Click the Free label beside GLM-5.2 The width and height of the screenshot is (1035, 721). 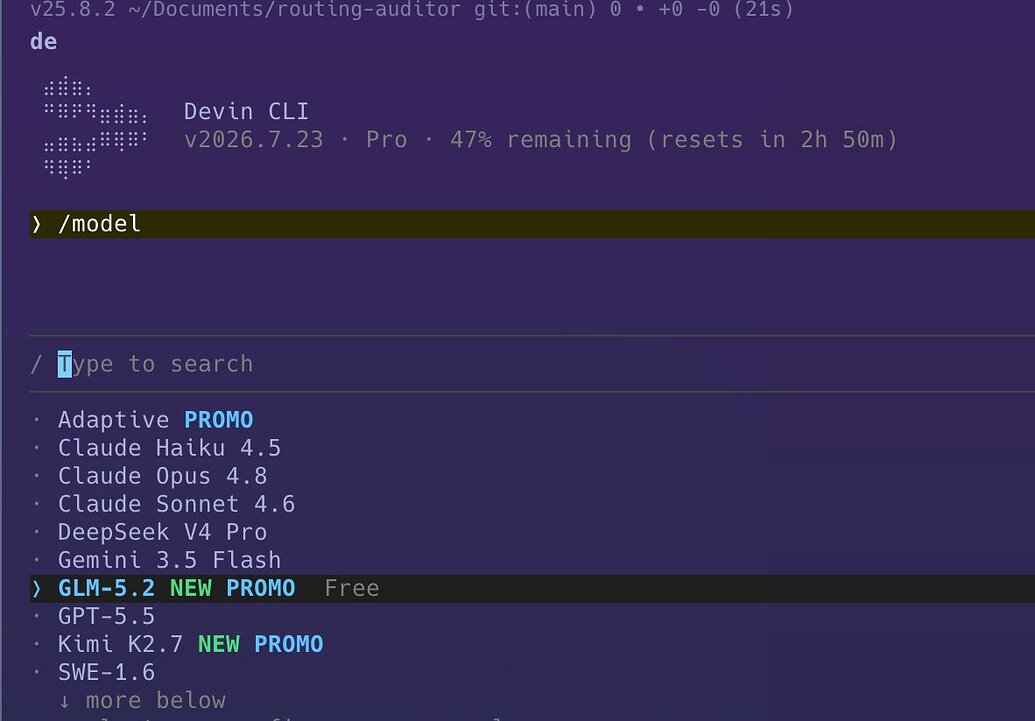coord(352,588)
